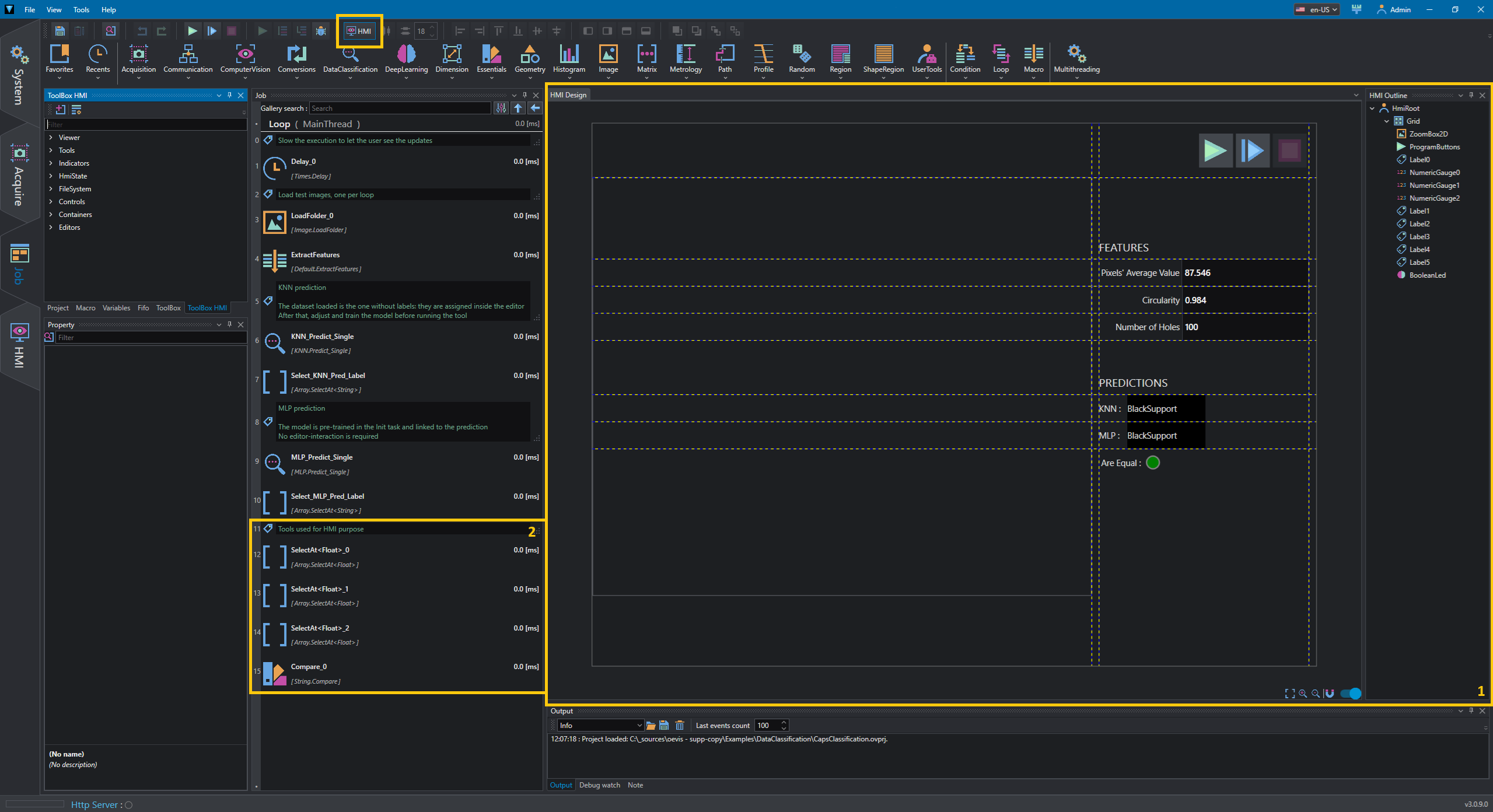Collapse the Grid node in HMI Outline
This screenshot has height=812, width=1493.
tap(1387, 121)
